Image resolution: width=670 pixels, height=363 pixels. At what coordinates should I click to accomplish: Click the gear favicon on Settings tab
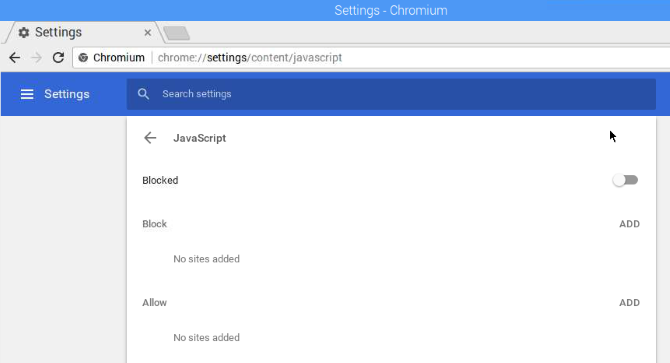(24, 32)
